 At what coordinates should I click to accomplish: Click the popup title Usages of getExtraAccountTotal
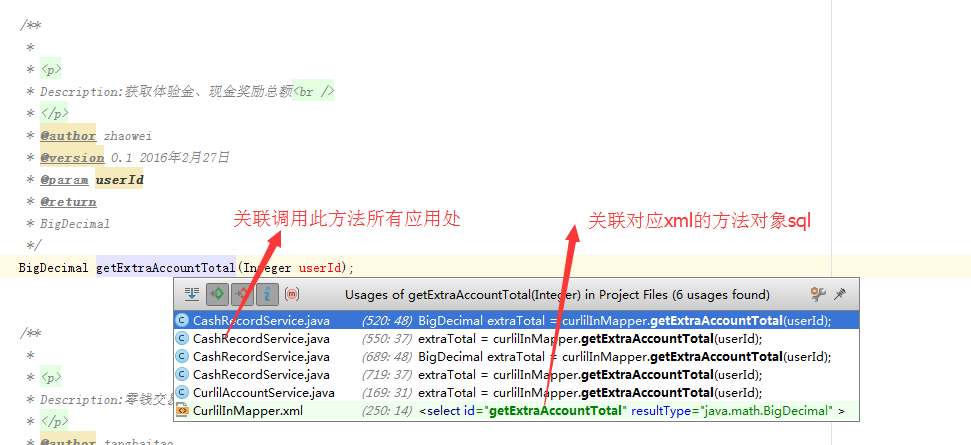[x=557, y=295]
